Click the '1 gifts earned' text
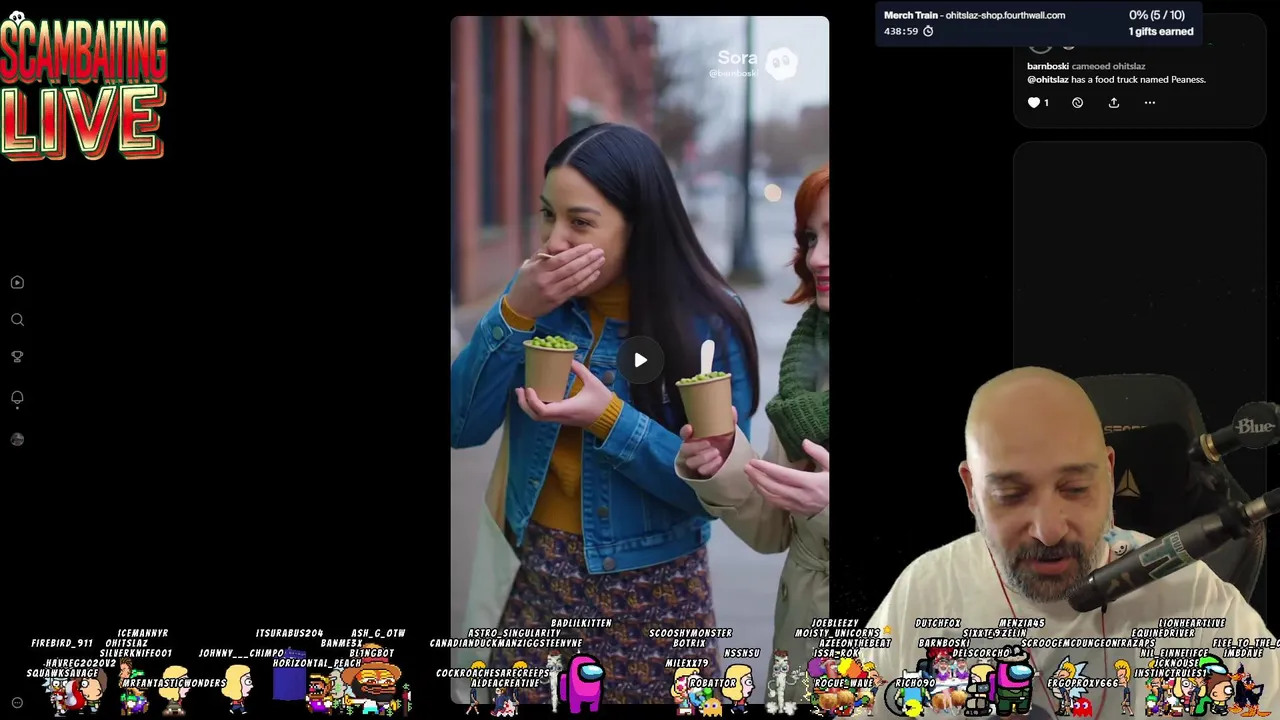The width and height of the screenshot is (1280, 720). tap(1161, 31)
